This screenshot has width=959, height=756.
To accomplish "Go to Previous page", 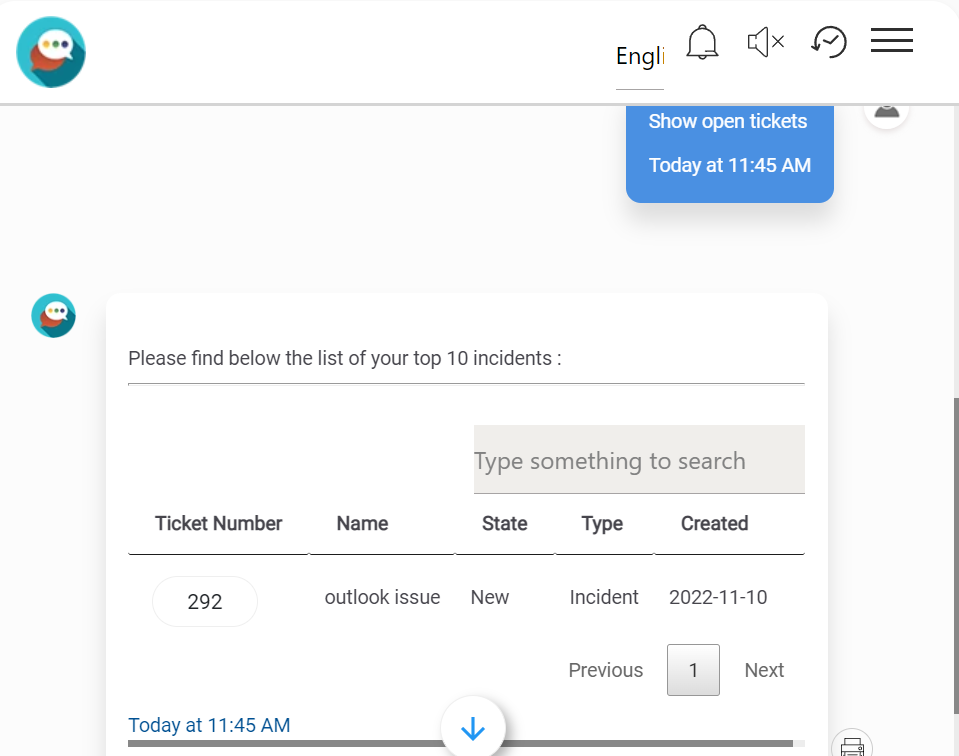I will pyautogui.click(x=605, y=670).
